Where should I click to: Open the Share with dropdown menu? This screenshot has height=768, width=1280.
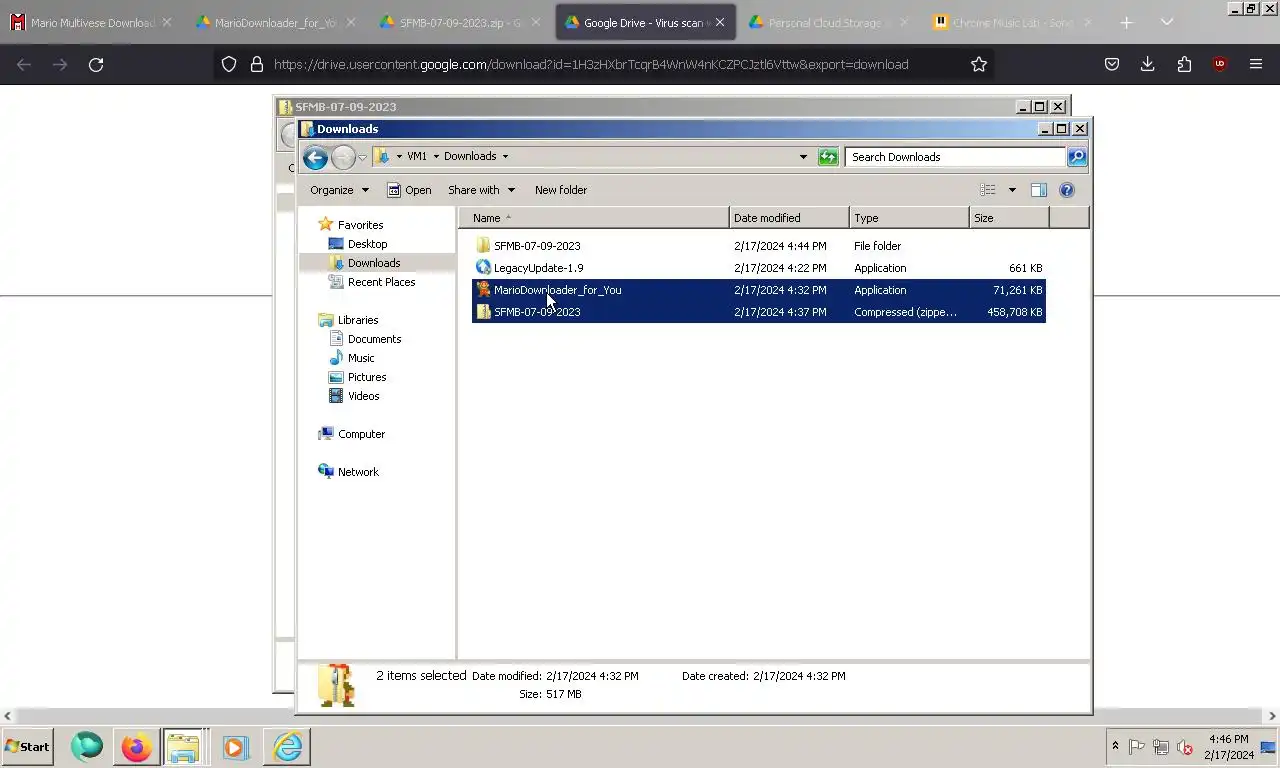[481, 190]
